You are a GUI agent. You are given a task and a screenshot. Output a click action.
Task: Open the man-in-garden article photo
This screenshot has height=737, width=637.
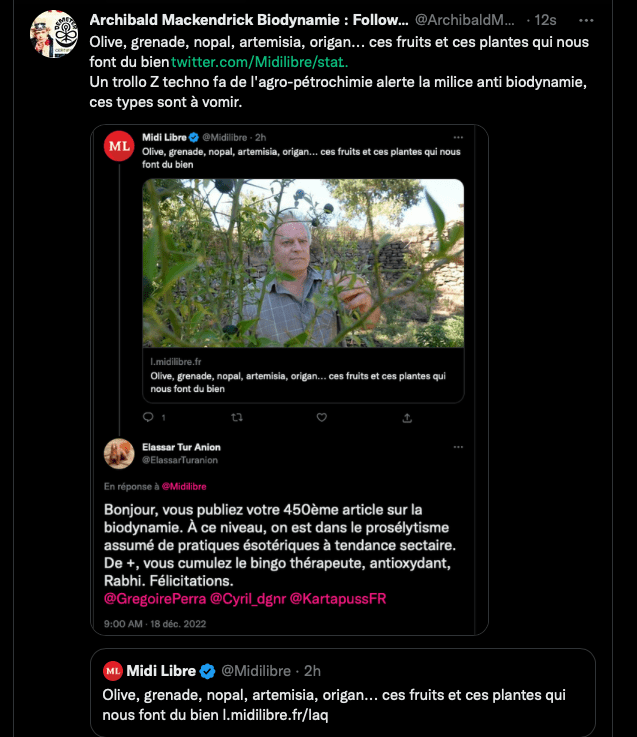pos(303,263)
